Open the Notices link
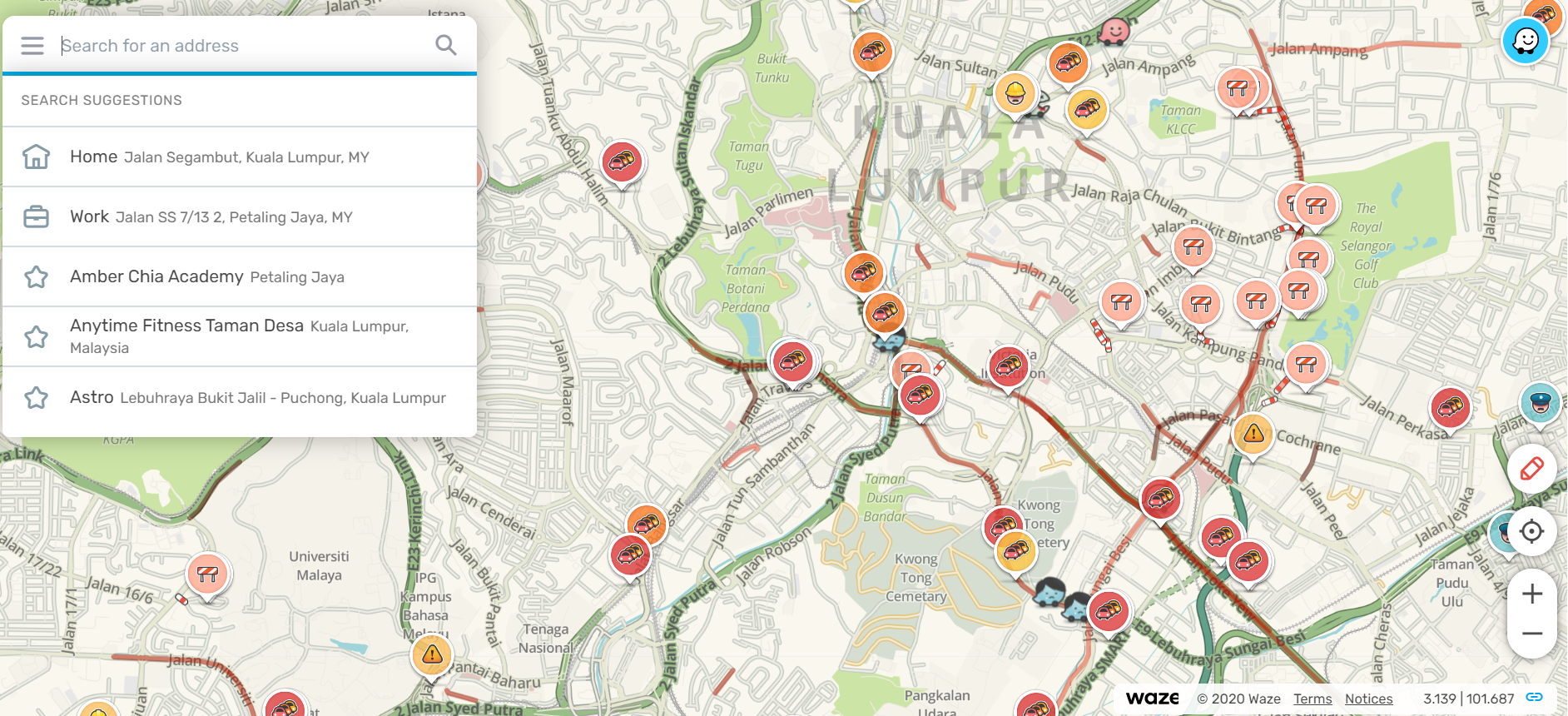Image resolution: width=1568 pixels, height=716 pixels. [x=1368, y=699]
